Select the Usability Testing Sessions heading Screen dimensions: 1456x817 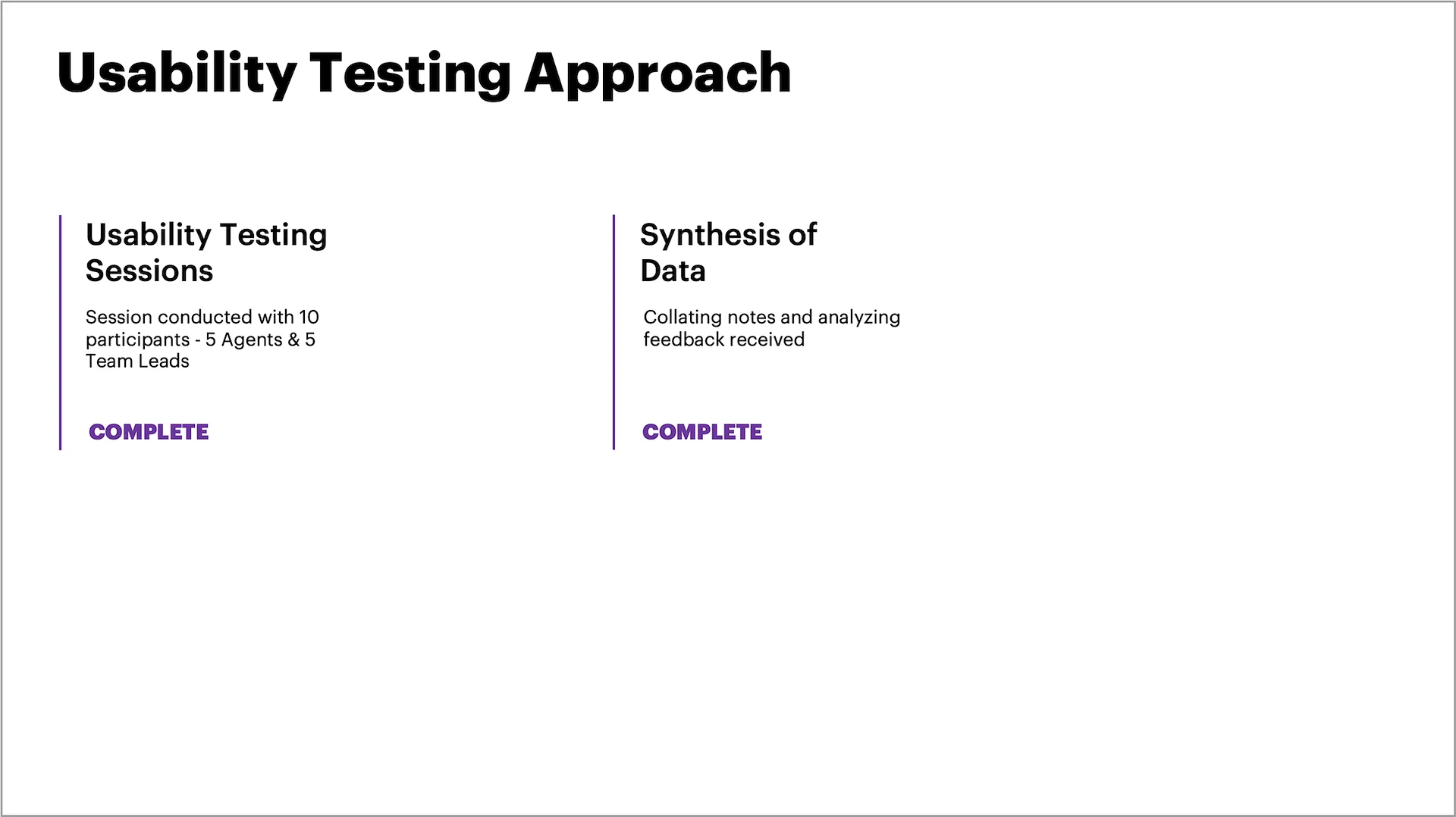pyautogui.click(x=206, y=252)
